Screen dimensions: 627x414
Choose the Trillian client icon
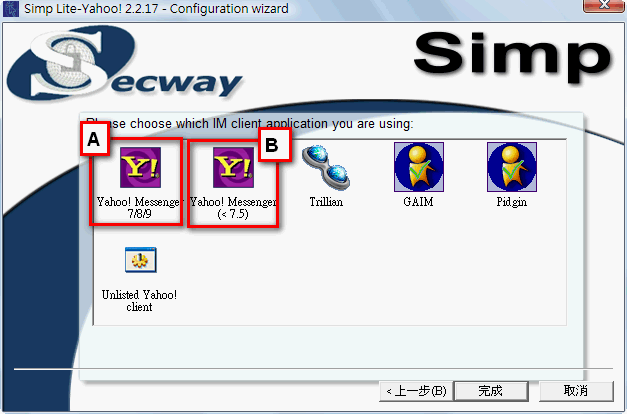326,167
